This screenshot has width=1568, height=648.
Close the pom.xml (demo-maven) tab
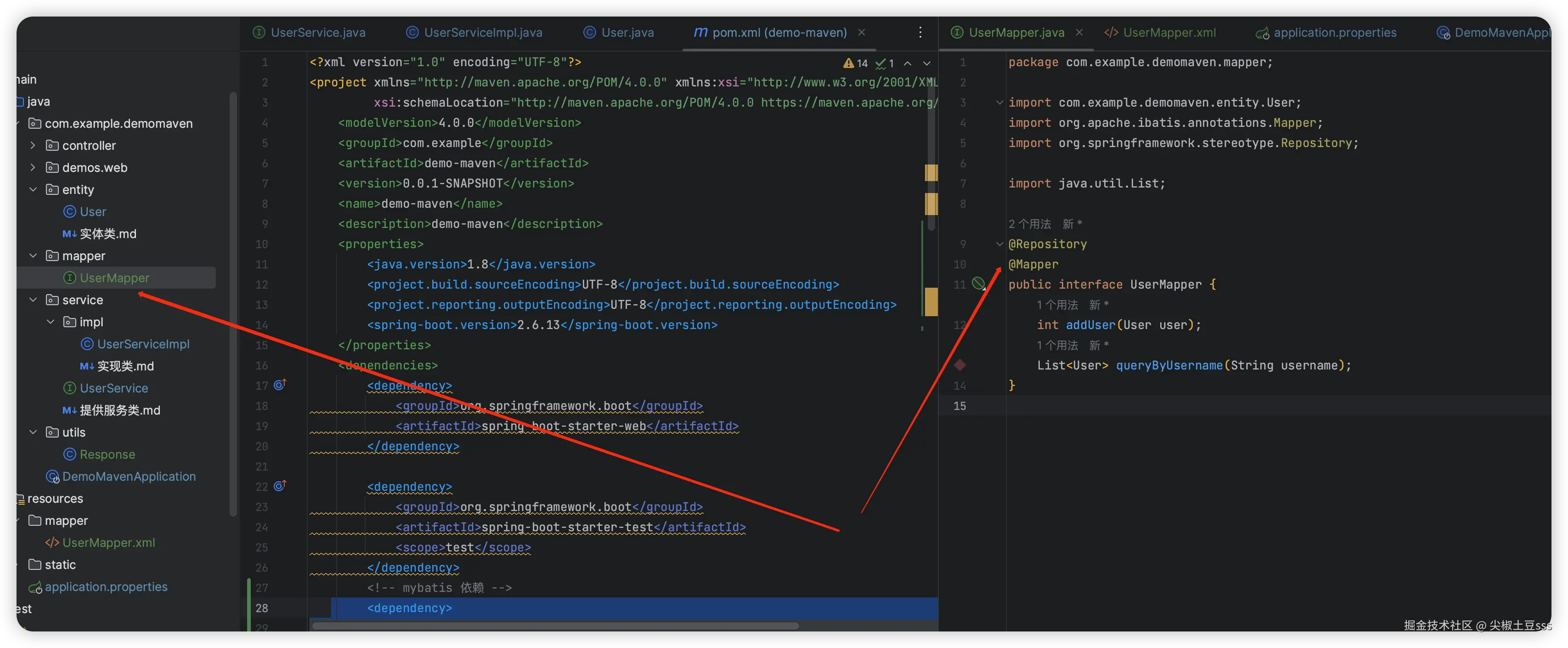[x=861, y=32]
